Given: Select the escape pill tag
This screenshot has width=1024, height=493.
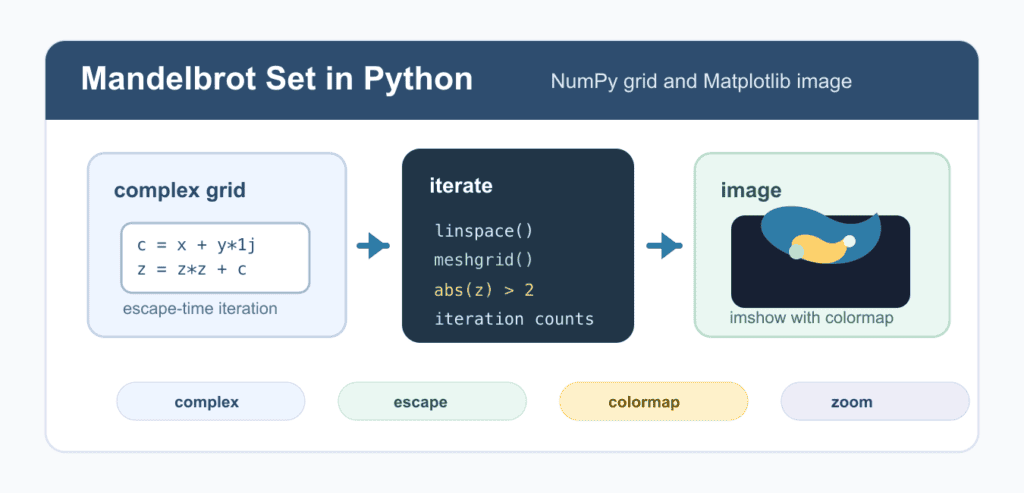Looking at the screenshot, I should point(432,402).
